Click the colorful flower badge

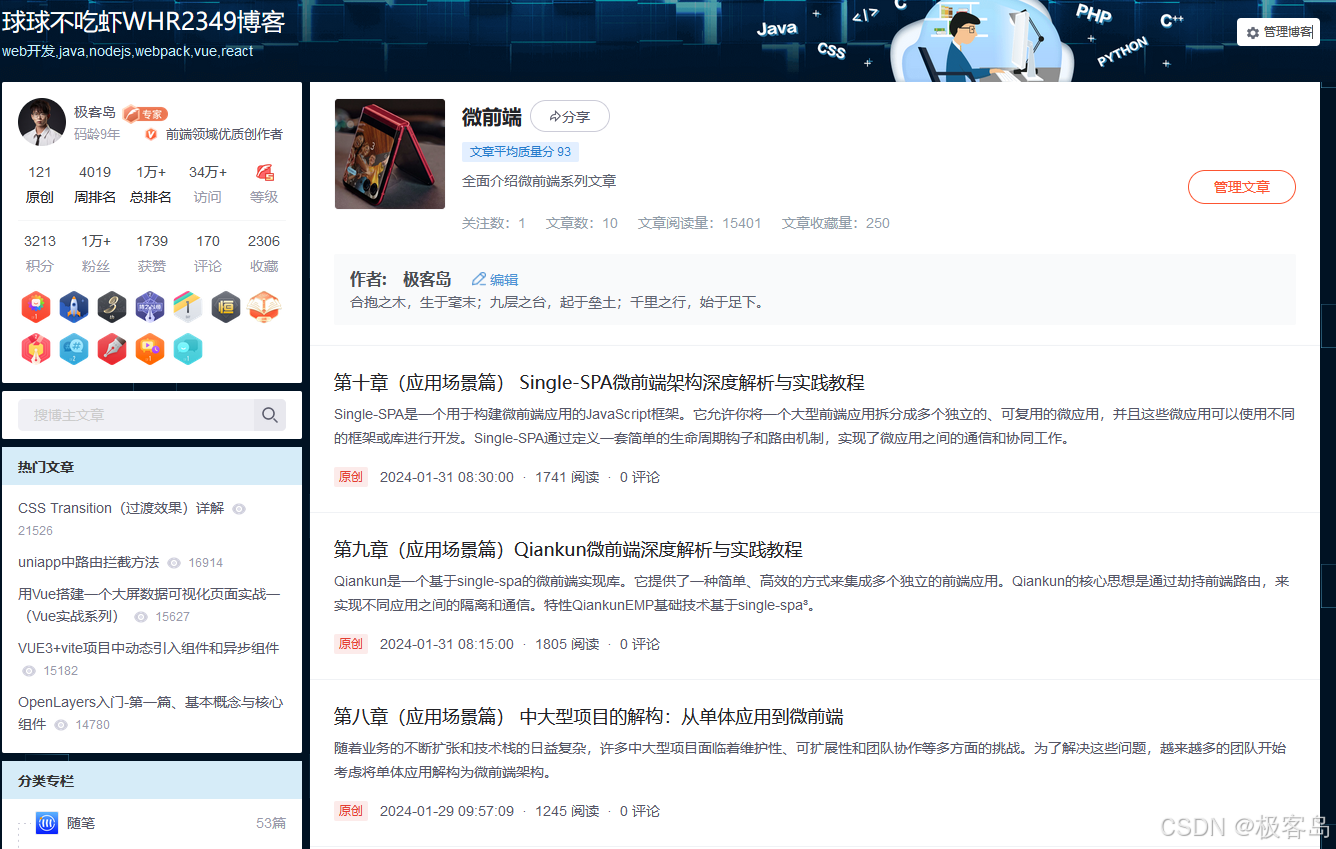coord(36,307)
